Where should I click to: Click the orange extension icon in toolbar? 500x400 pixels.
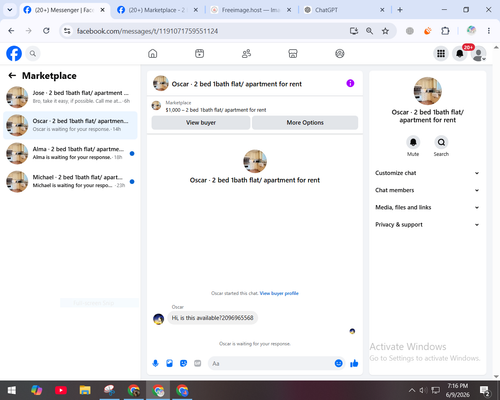427,31
